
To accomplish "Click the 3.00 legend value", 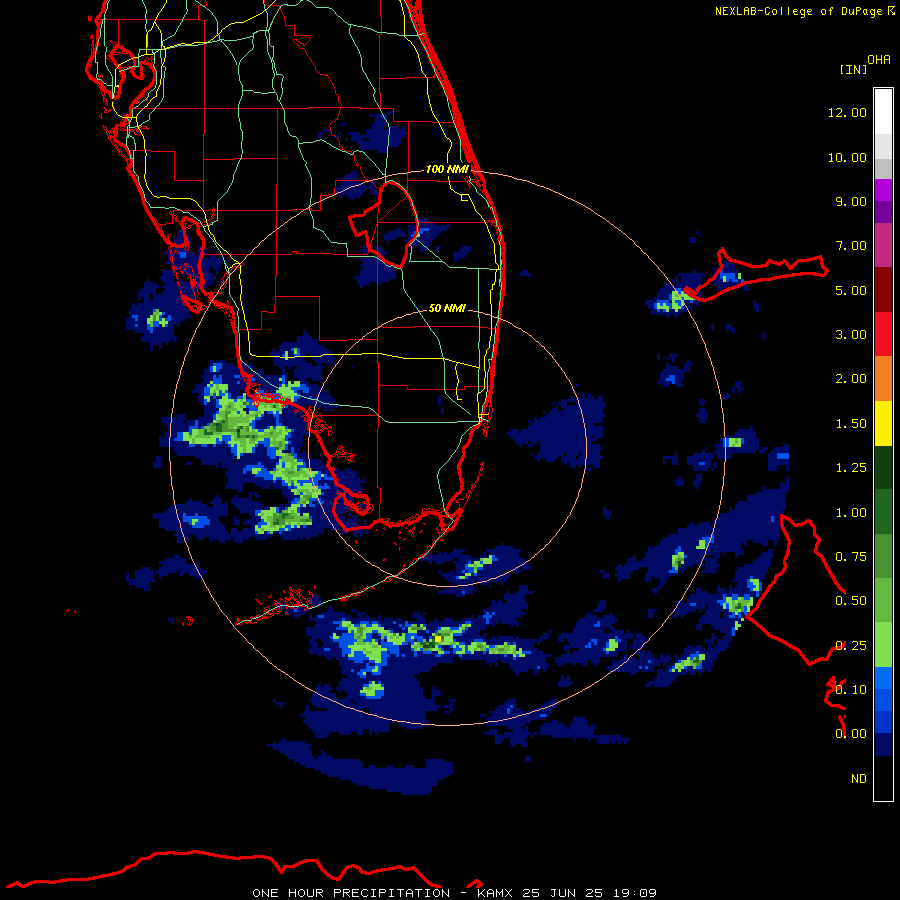I will coord(851,335).
